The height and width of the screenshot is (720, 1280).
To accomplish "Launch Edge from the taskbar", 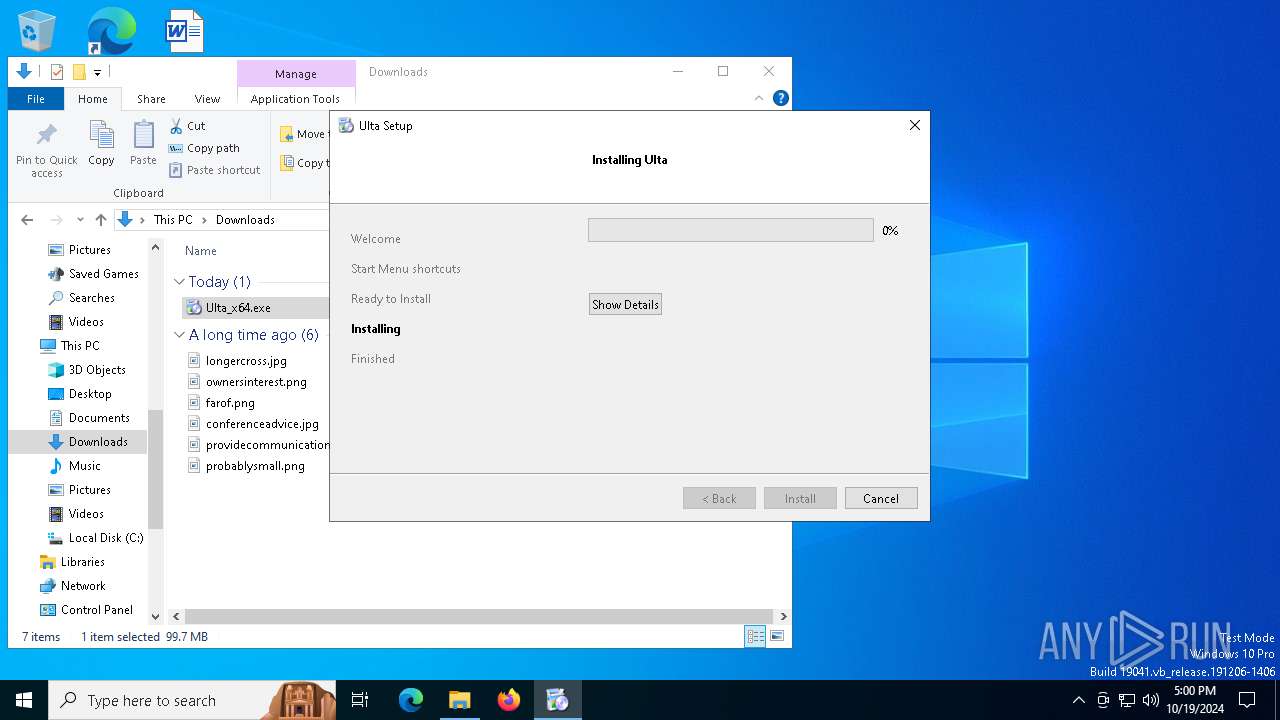I will [411, 700].
